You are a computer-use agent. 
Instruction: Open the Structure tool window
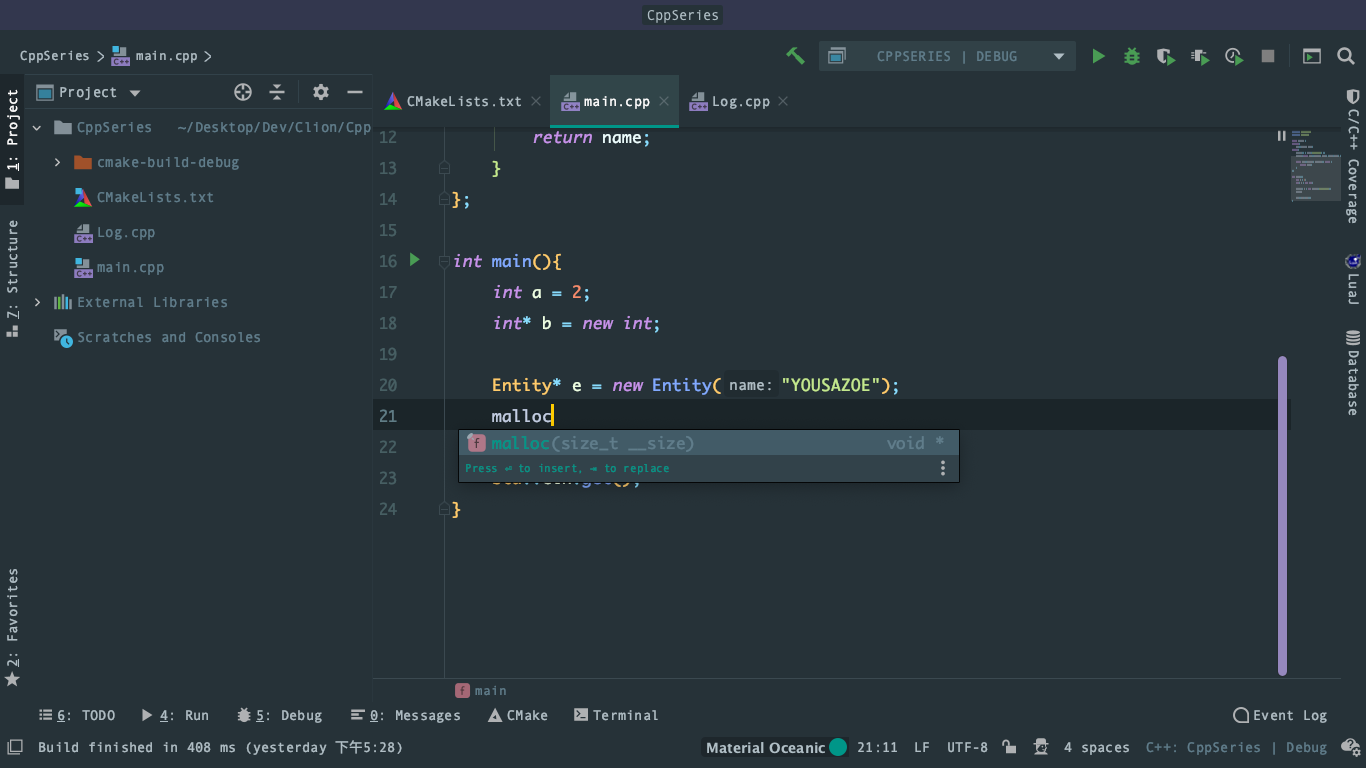13,278
